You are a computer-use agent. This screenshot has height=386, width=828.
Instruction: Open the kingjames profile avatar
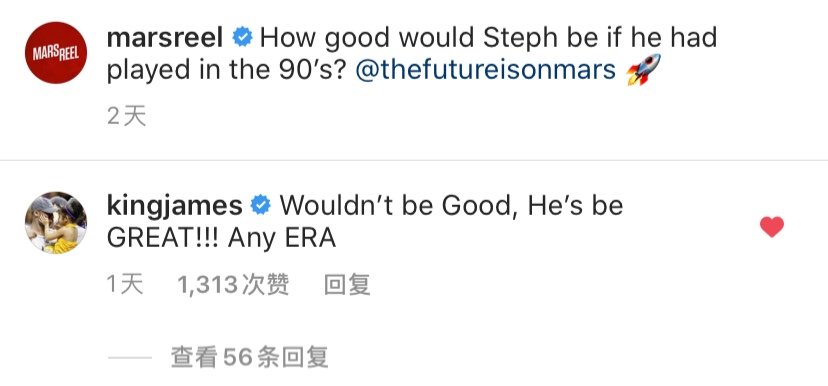point(56,223)
